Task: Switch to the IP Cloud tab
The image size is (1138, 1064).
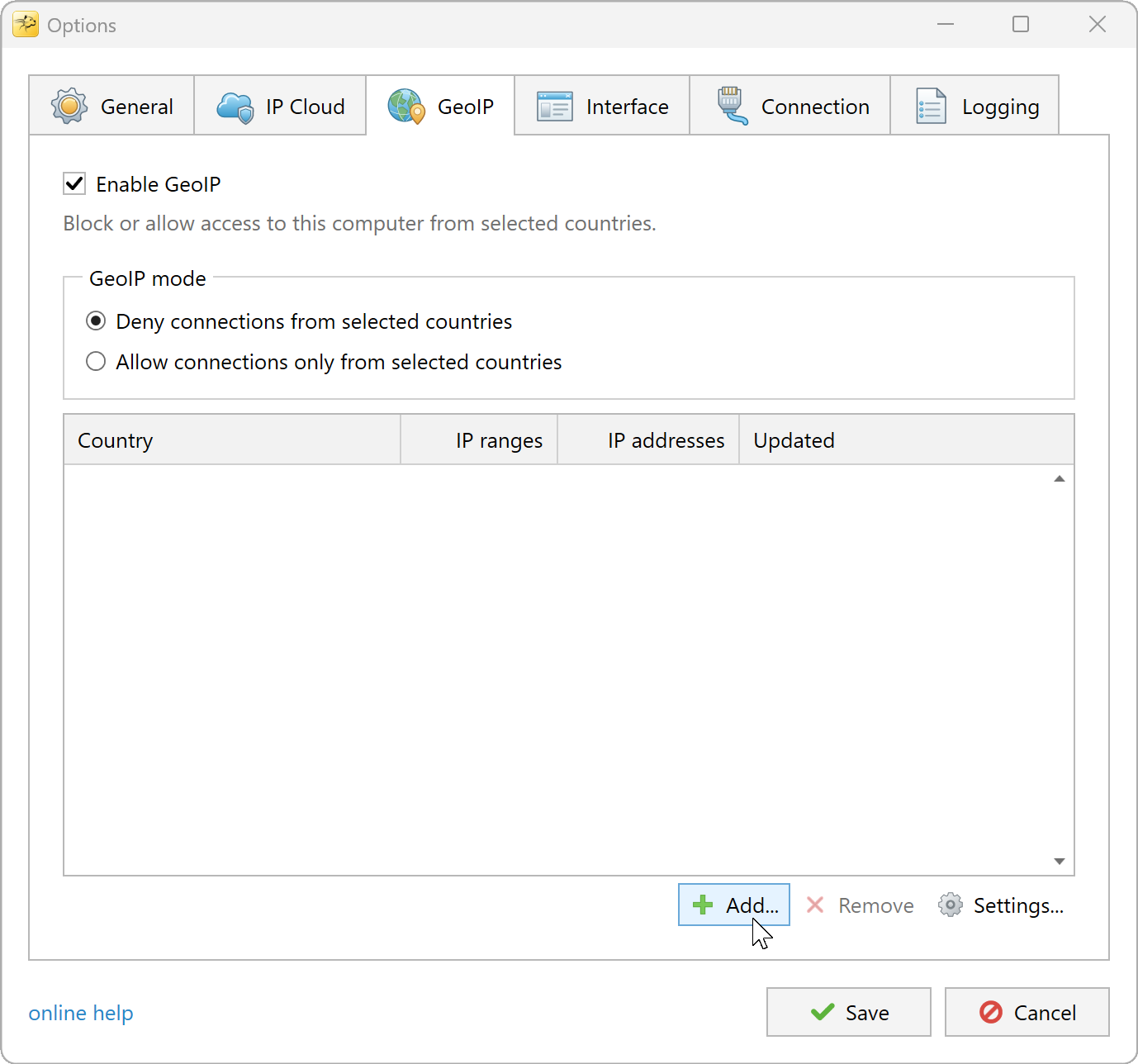Action: point(280,106)
